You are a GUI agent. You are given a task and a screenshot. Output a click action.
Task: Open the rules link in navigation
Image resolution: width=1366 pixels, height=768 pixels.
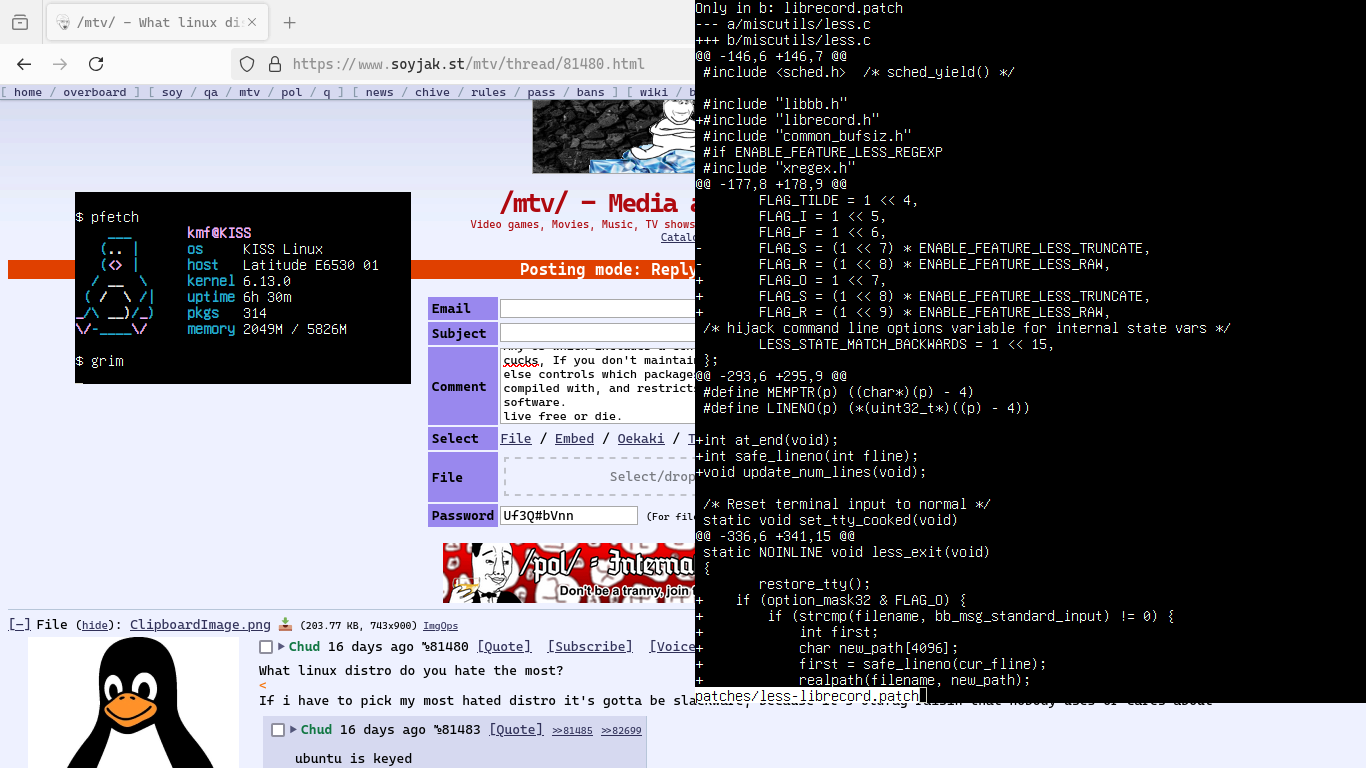488,92
